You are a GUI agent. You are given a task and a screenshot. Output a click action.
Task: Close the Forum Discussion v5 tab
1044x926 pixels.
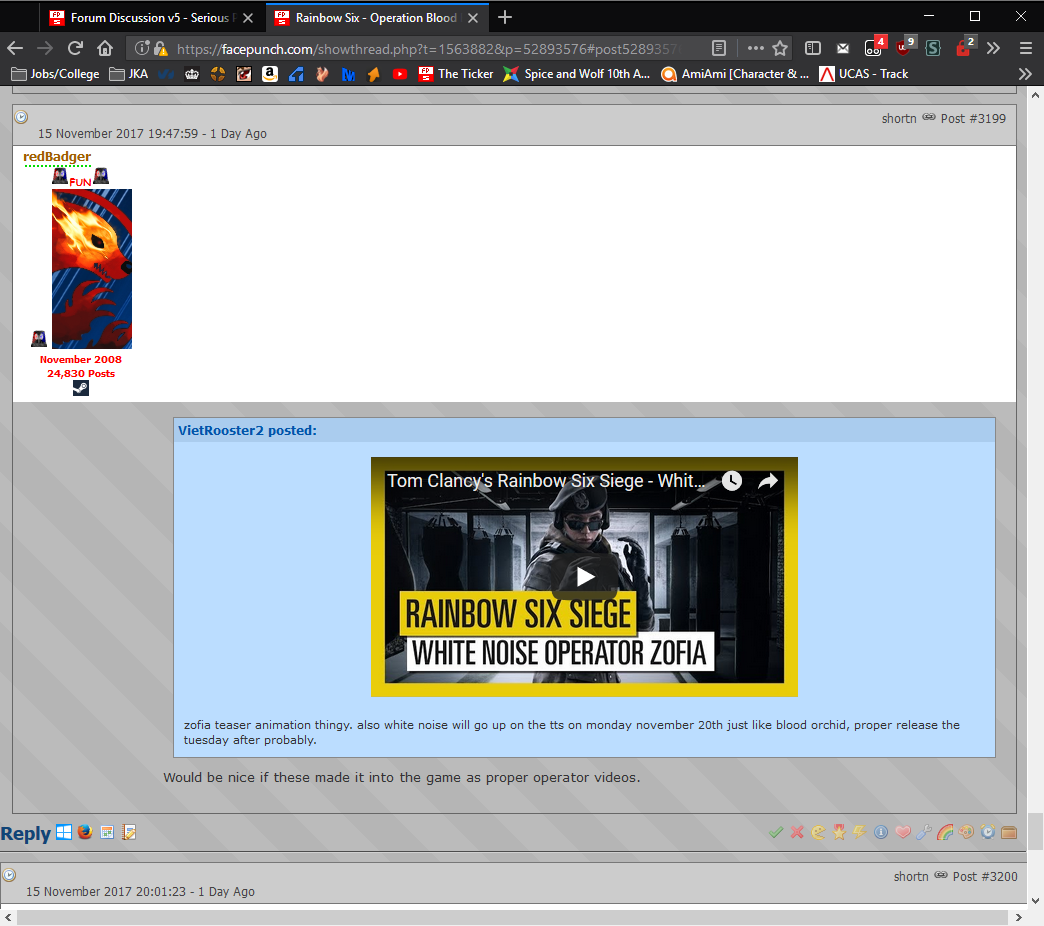point(248,18)
